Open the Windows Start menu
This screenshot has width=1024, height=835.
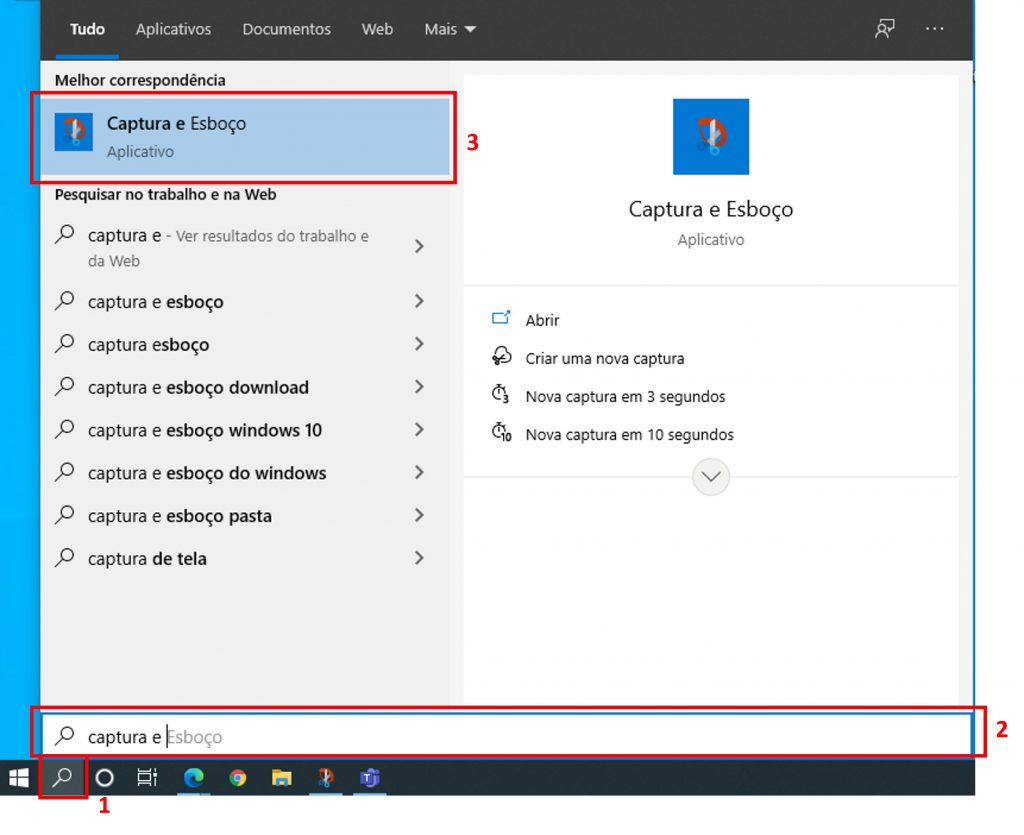pyautogui.click(x=19, y=778)
